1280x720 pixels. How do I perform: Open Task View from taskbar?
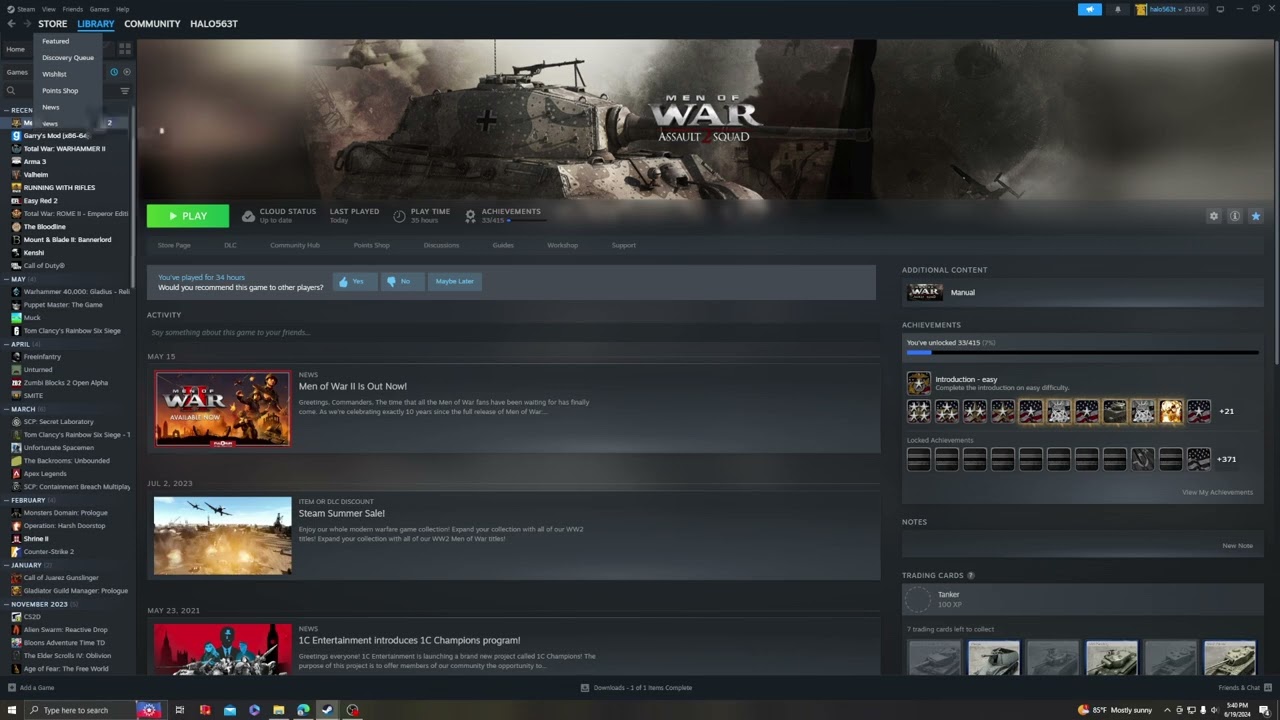point(180,710)
